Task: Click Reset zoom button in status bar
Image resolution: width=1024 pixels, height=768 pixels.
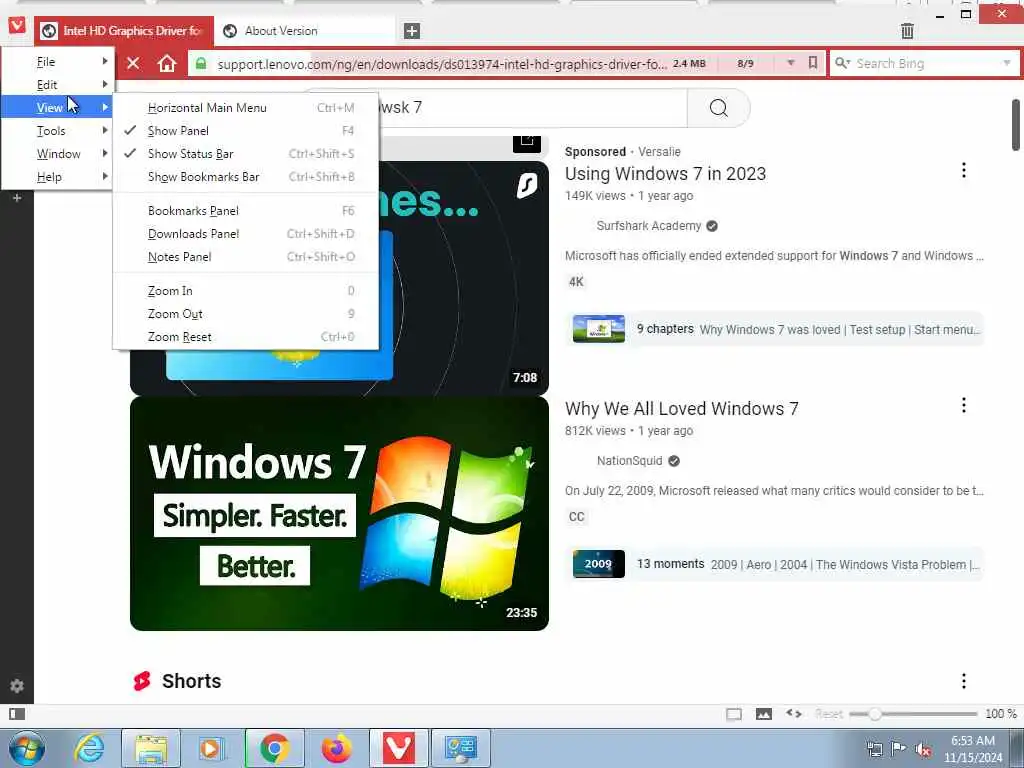Action: [829, 714]
